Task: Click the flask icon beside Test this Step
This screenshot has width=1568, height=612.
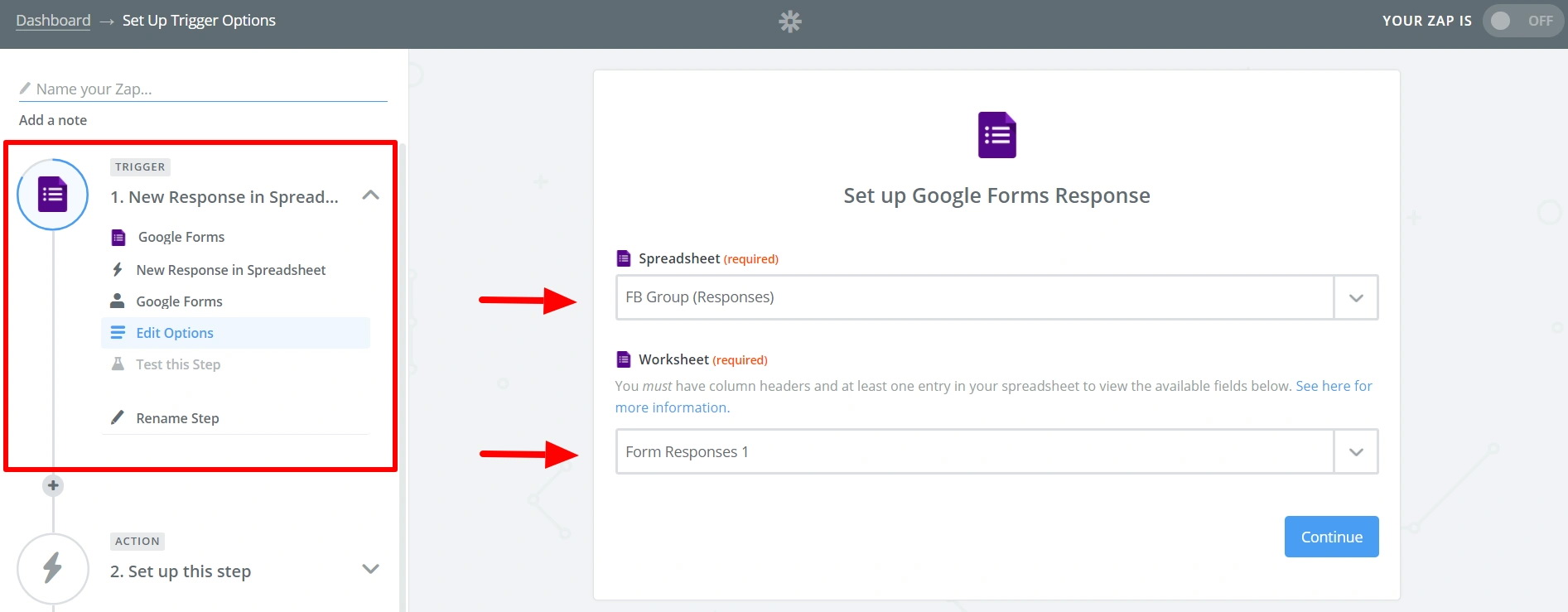Action: 118,364
